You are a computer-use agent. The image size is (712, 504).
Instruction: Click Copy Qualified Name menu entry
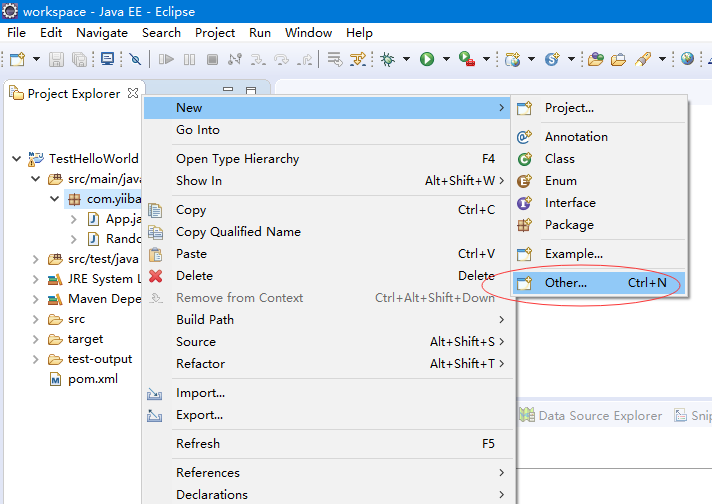(327, 232)
